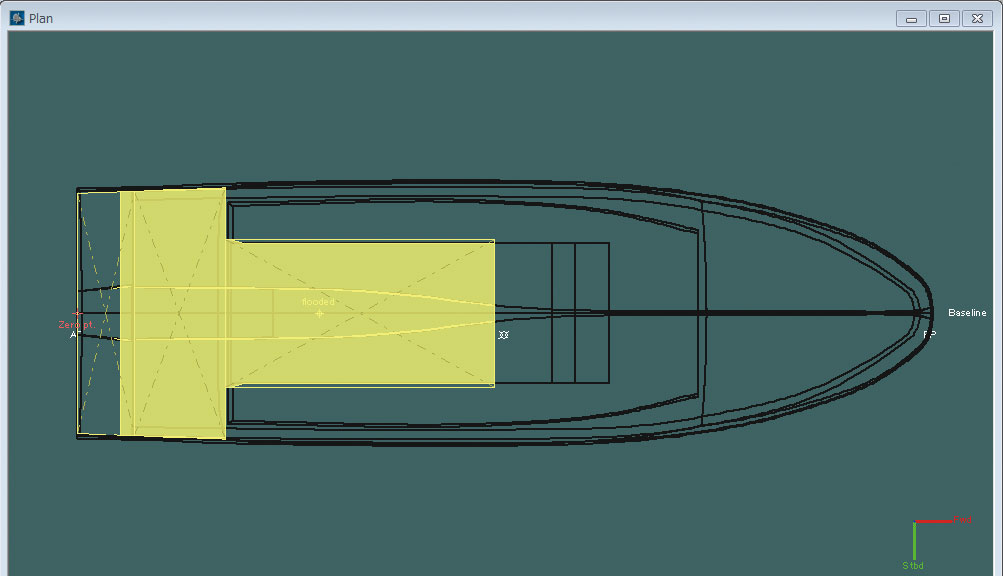The image size is (1003, 576).
Task: Click the 'Zero pt.' marker label
Action: pyautogui.click(x=75, y=324)
